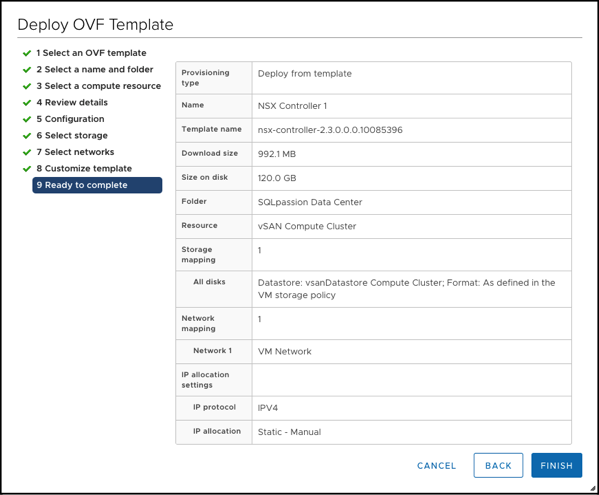Click the 'IPV4' protocol value
This screenshot has width=599, height=495.
267,408
